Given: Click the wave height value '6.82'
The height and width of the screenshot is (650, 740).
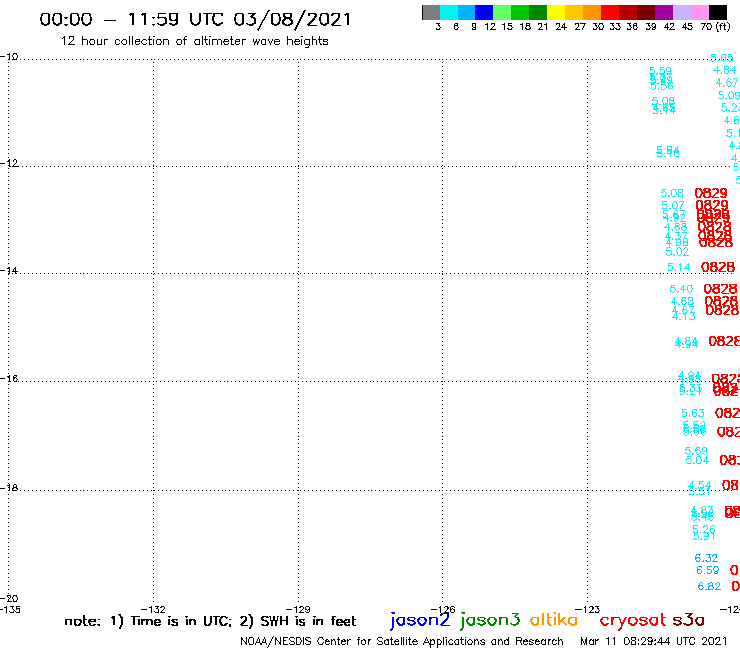Looking at the screenshot, I should 709,586.
